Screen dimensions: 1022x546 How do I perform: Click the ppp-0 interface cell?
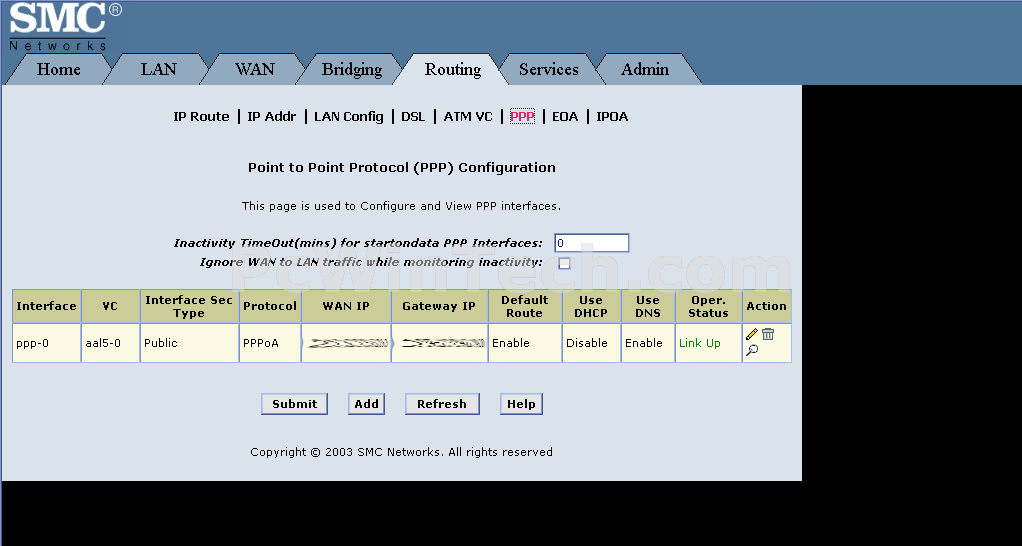tap(46, 343)
